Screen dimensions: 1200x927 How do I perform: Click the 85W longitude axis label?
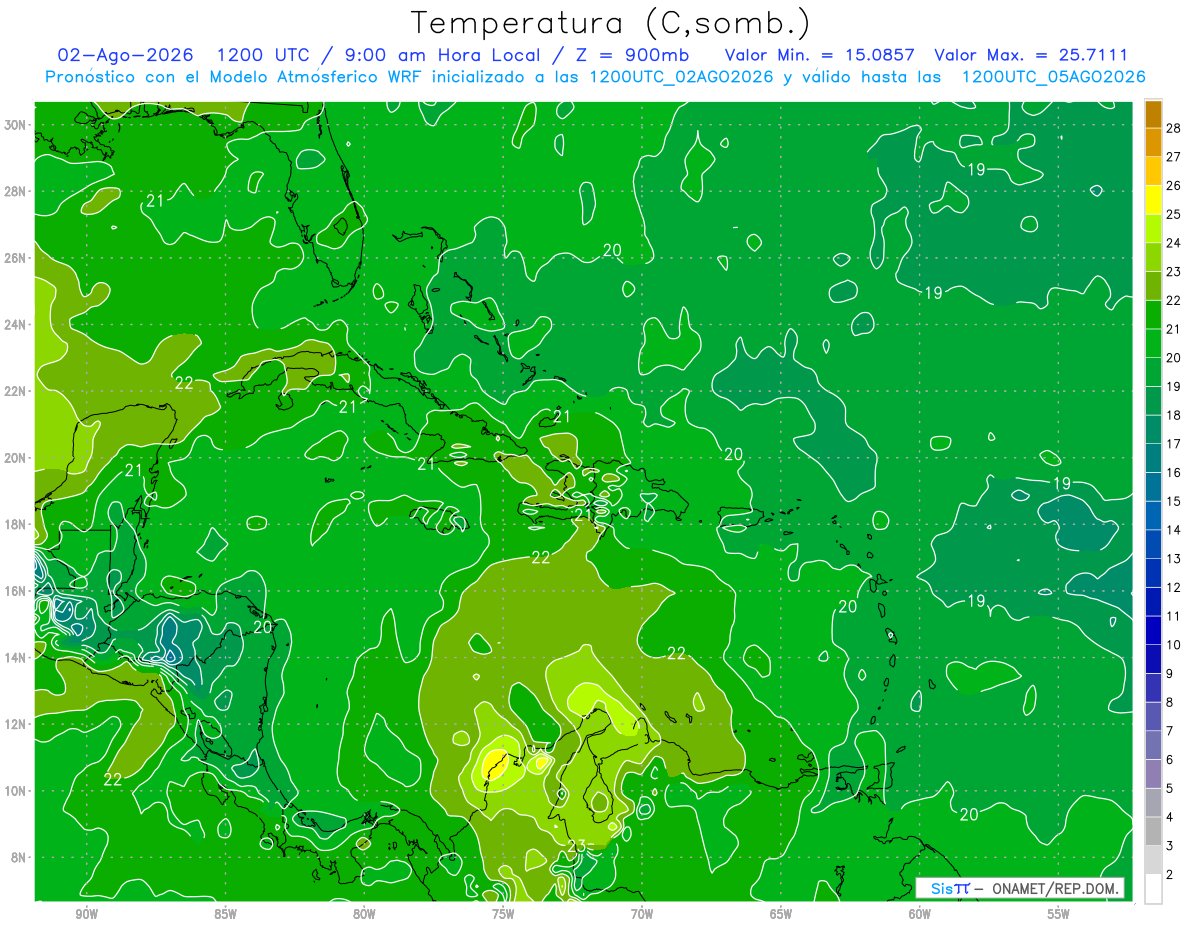225,914
